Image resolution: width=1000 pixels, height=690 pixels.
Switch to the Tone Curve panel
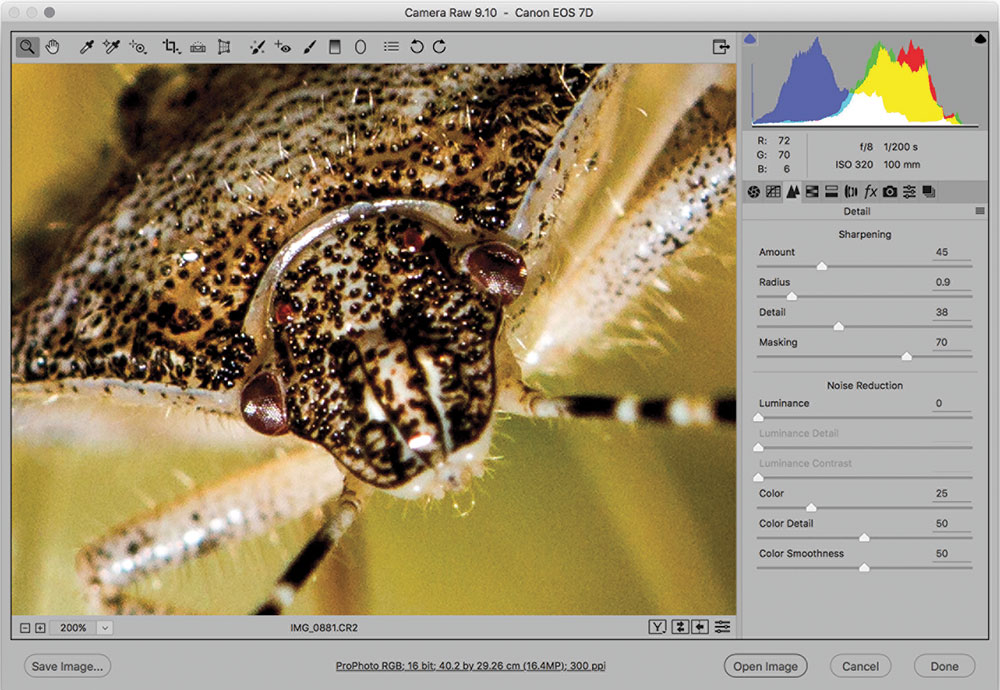[x=773, y=192]
